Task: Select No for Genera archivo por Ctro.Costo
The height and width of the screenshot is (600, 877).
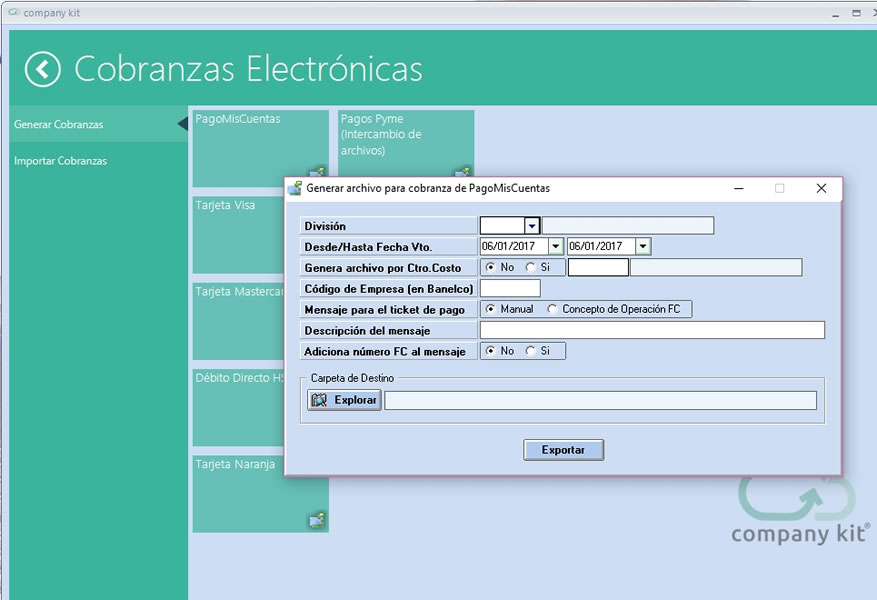Action: [x=491, y=267]
